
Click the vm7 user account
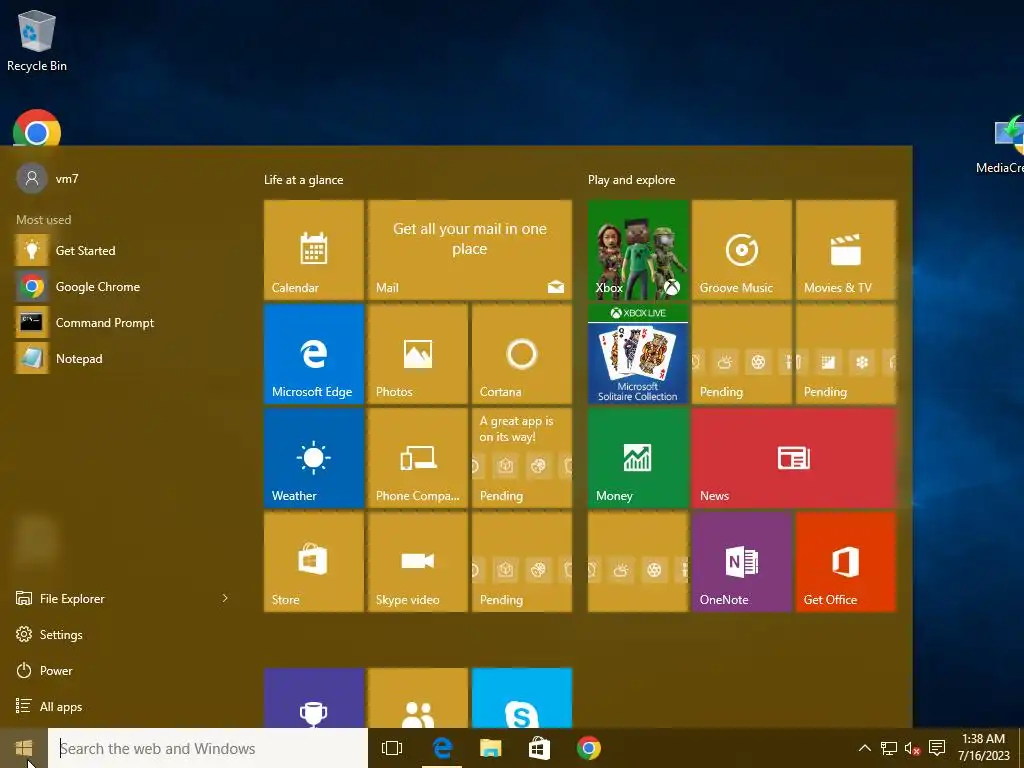click(48, 178)
